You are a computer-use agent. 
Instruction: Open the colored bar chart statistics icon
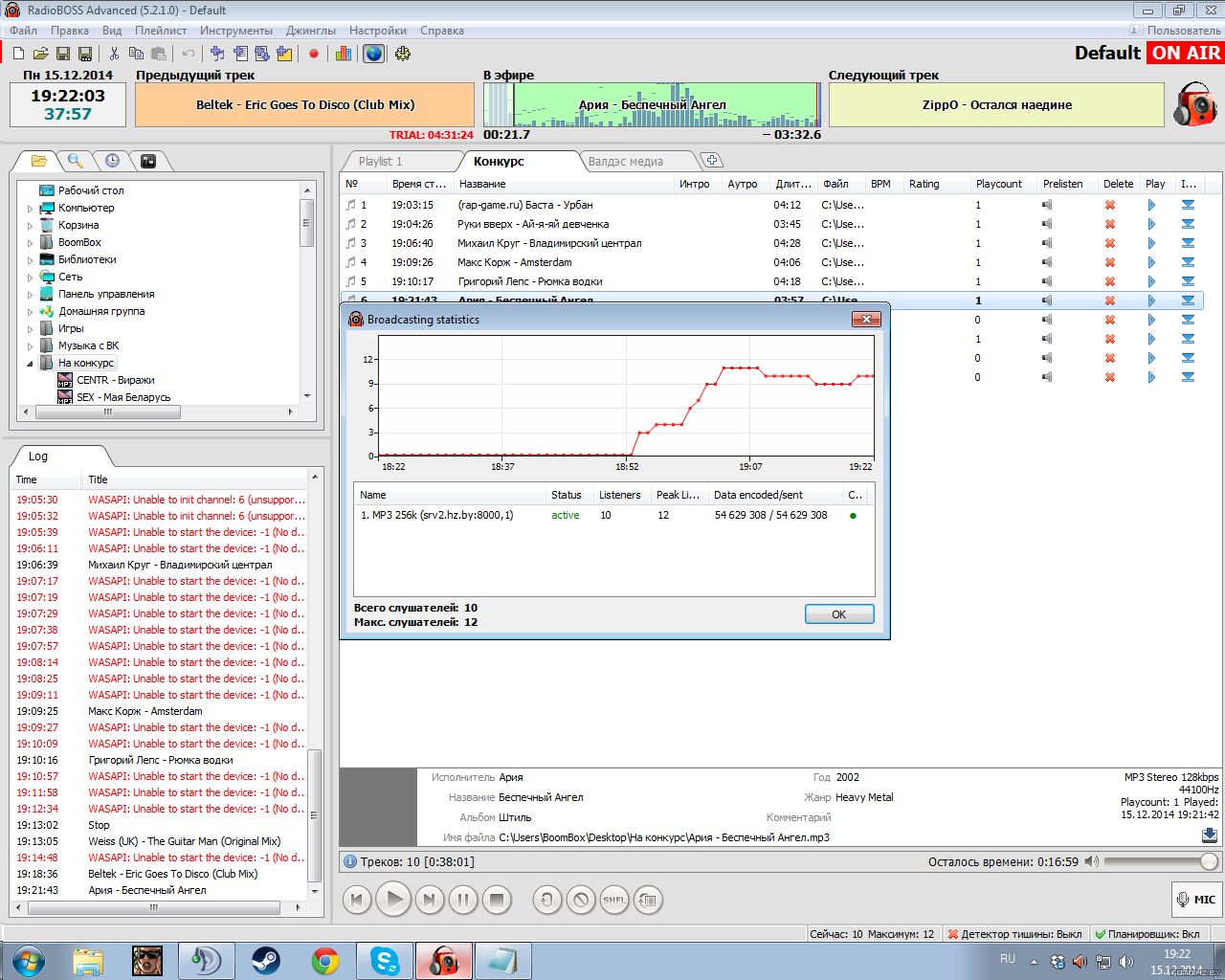344,54
